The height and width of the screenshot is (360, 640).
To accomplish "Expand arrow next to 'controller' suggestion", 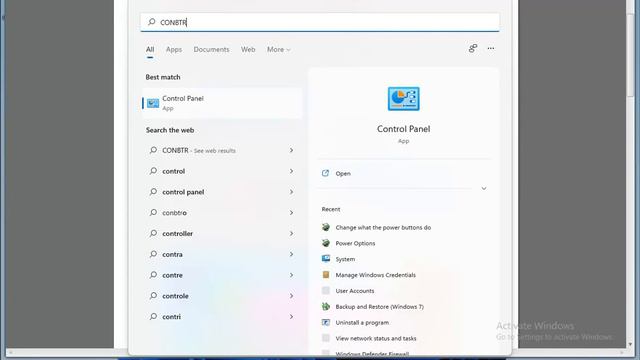I will pyautogui.click(x=291, y=233).
